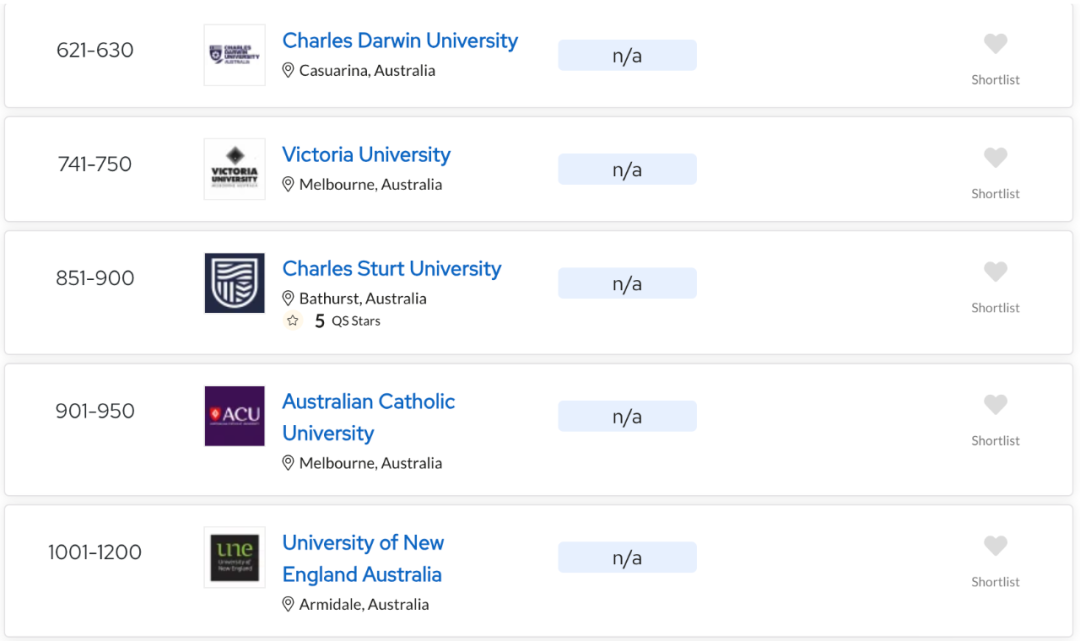Click the QS Stars star icon
Screen dimensions: 1080x641
(293, 321)
